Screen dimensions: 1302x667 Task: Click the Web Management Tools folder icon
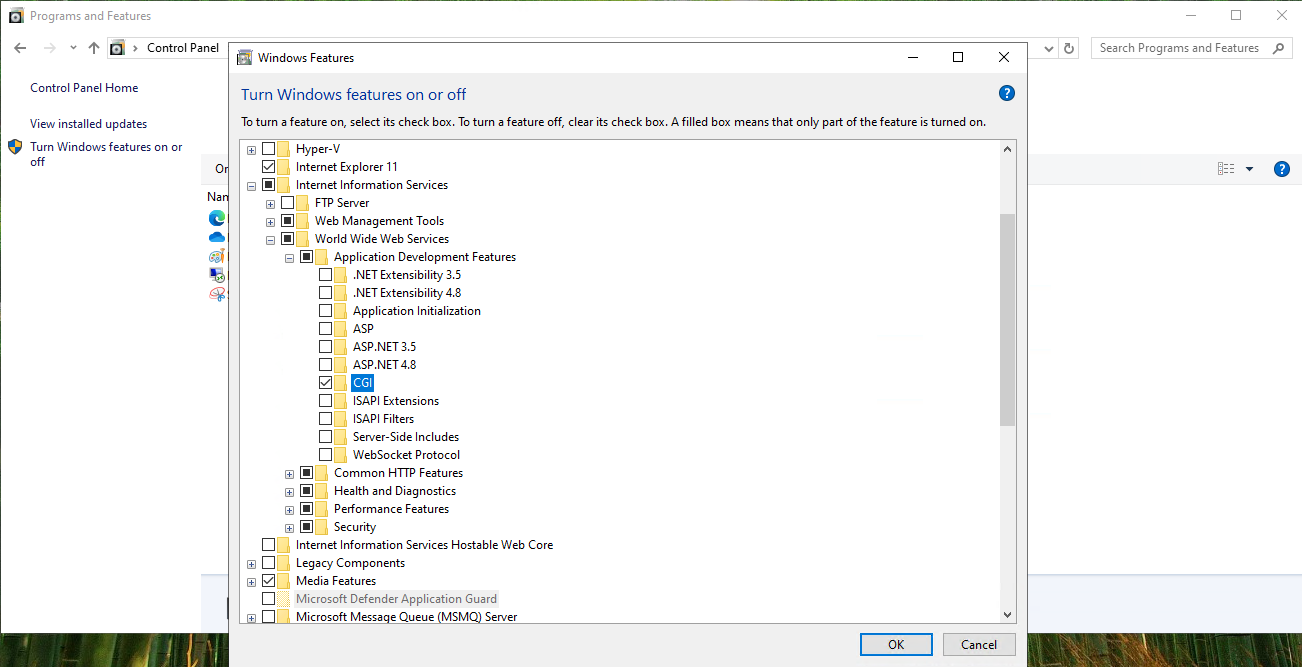pyautogui.click(x=303, y=221)
